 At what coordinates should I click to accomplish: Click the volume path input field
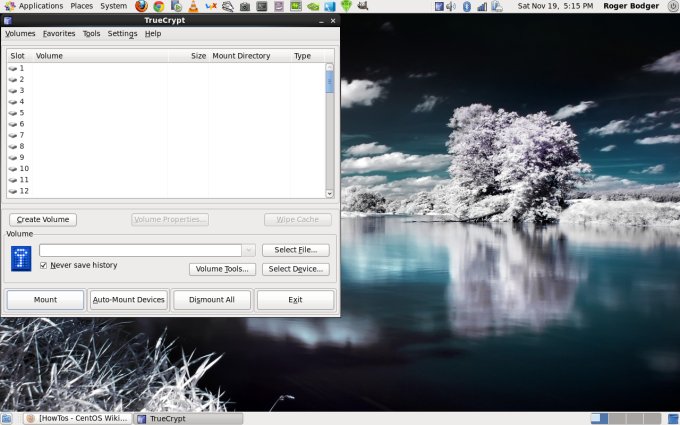pyautogui.click(x=140, y=250)
